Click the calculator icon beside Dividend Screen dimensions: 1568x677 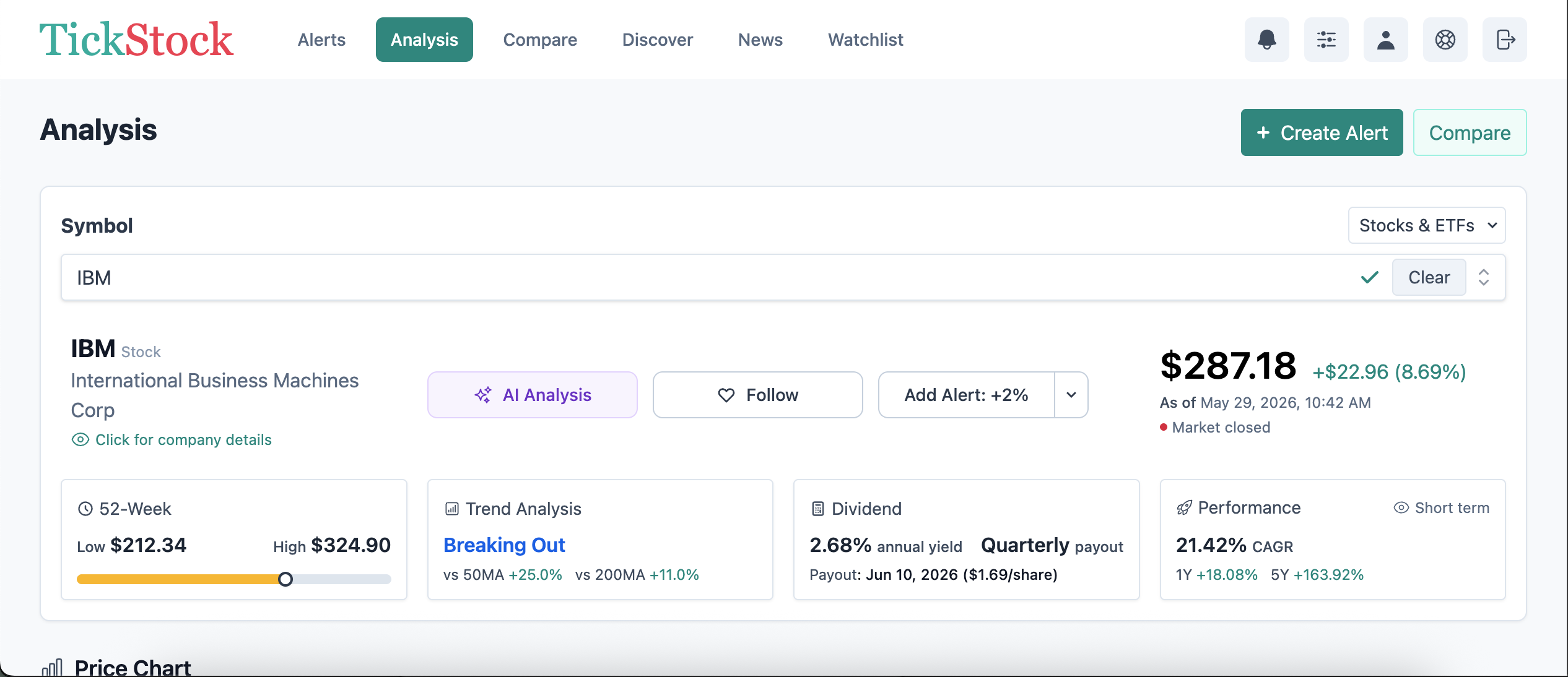(817, 509)
